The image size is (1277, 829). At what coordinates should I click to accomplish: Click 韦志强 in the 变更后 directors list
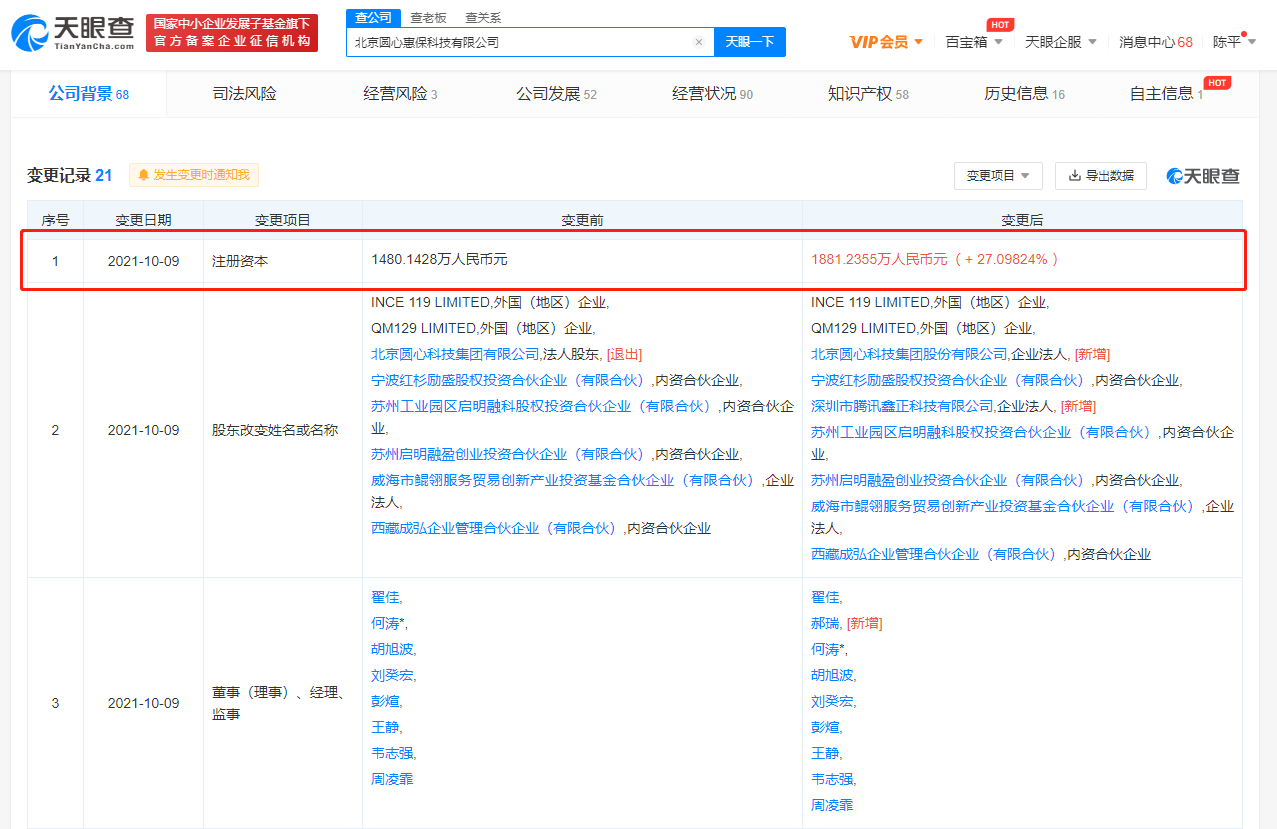tap(832, 779)
